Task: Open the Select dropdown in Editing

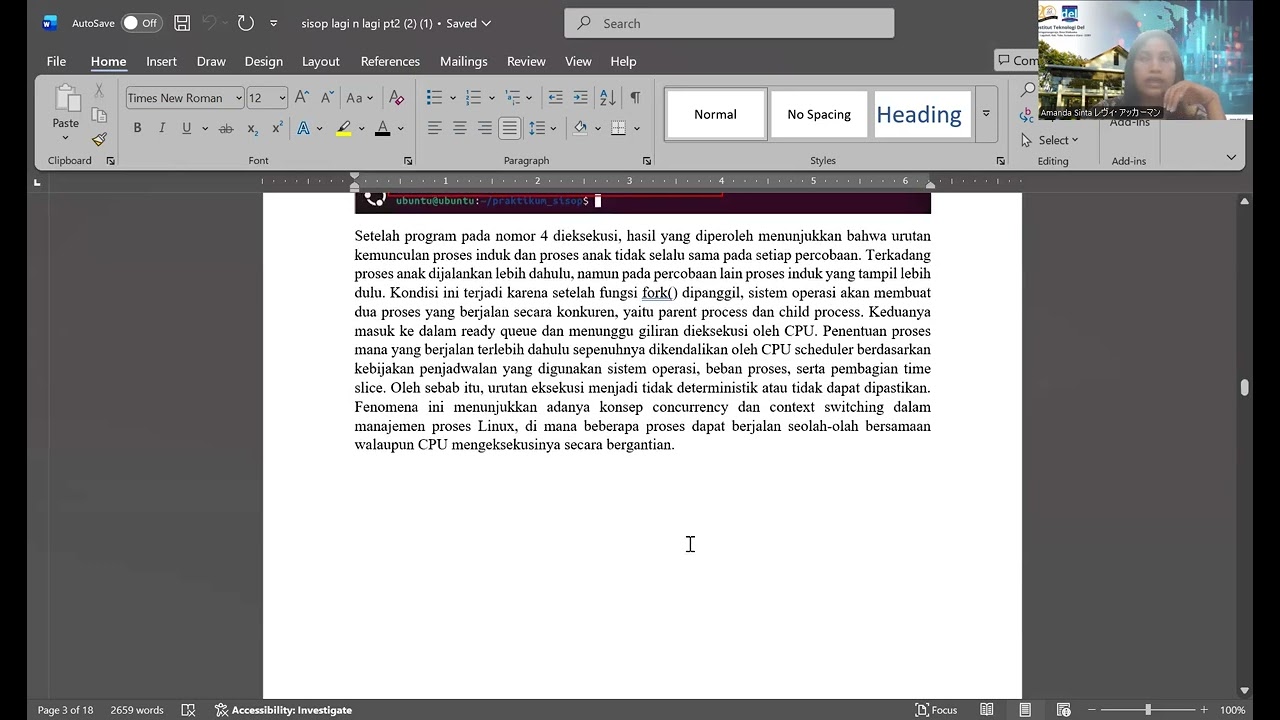Action: (x=1049, y=140)
